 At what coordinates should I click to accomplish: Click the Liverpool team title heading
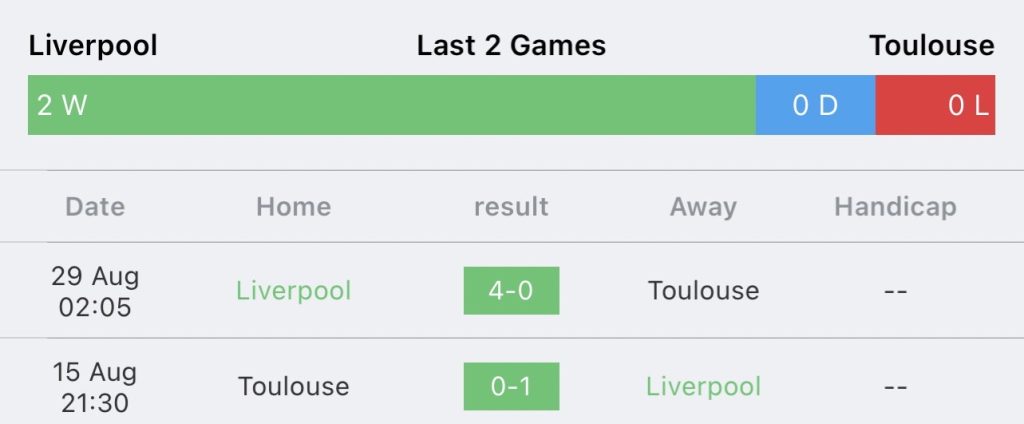[93, 46]
